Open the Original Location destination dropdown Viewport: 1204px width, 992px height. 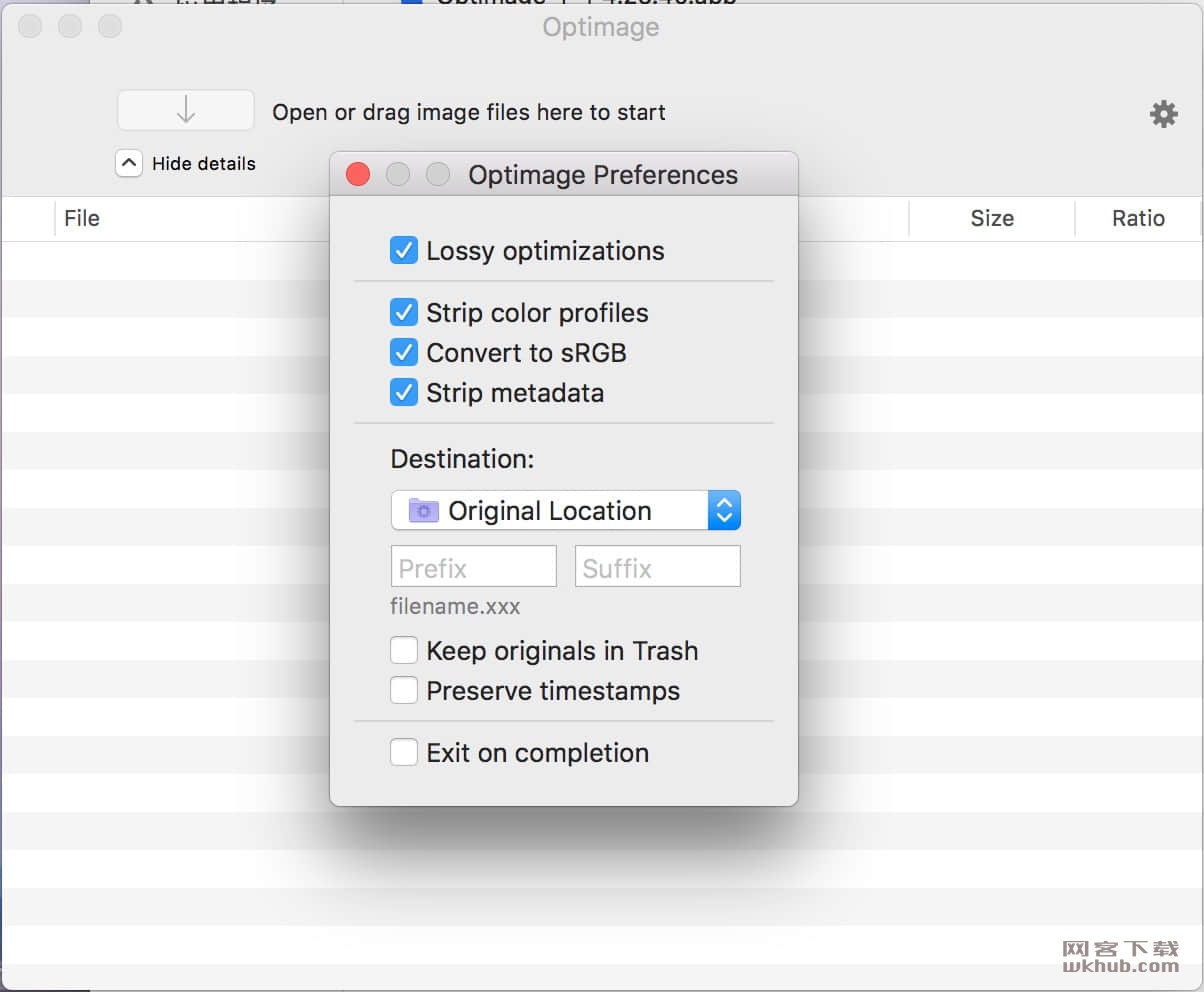566,510
